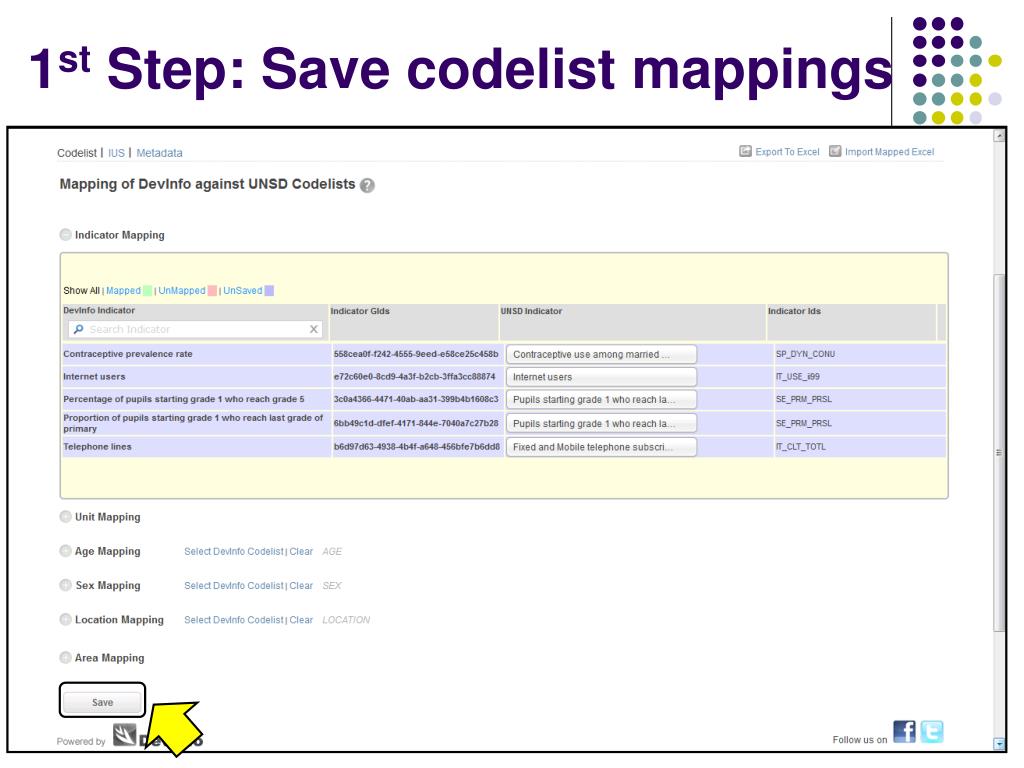
Task: Filter by the UnSaved link
Action: (x=242, y=291)
